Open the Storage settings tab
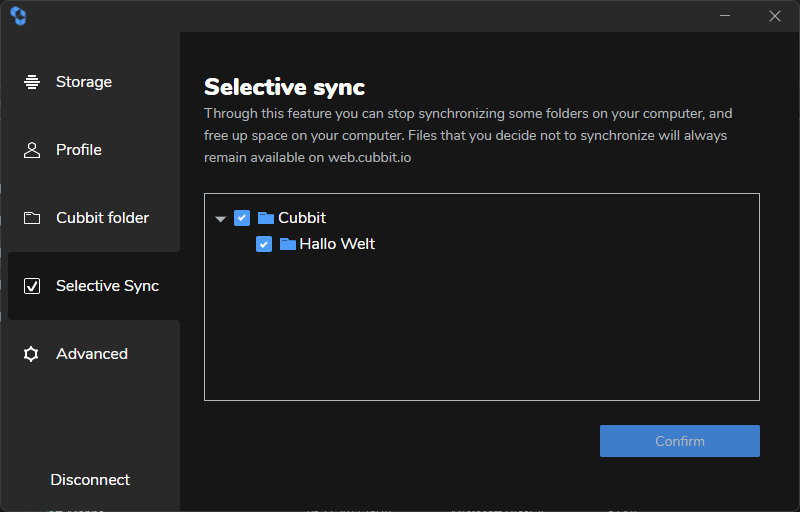 (94, 82)
